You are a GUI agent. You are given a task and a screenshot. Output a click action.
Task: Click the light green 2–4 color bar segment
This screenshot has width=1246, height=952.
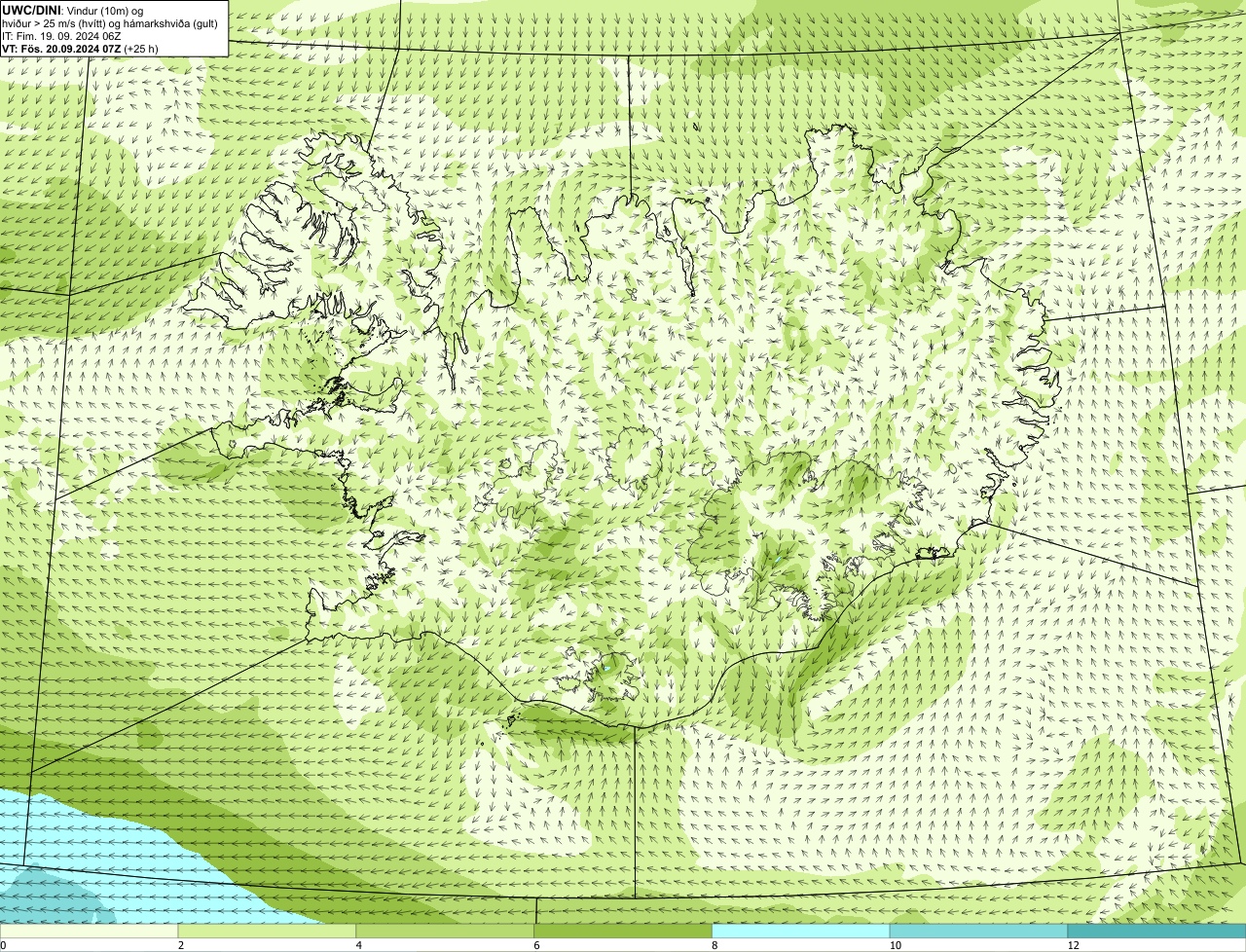pos(268,931)
